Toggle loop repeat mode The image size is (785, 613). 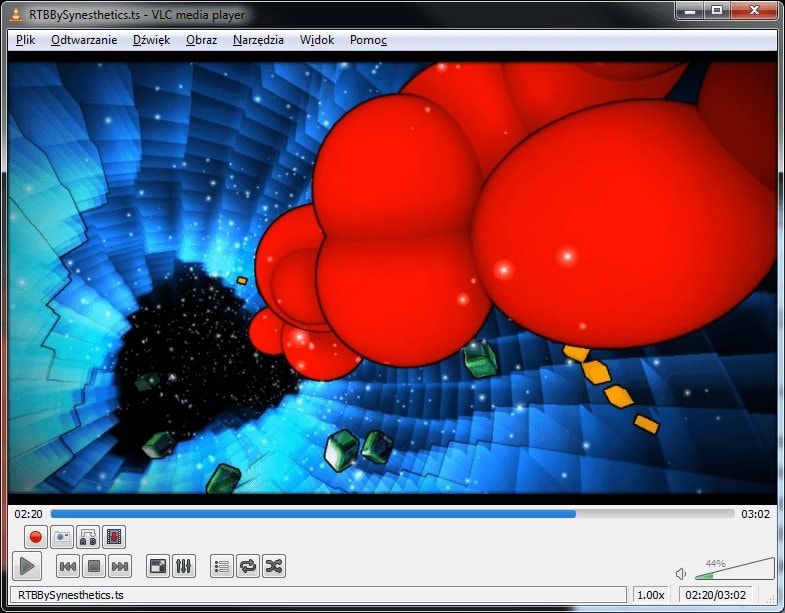coord(248,567)
